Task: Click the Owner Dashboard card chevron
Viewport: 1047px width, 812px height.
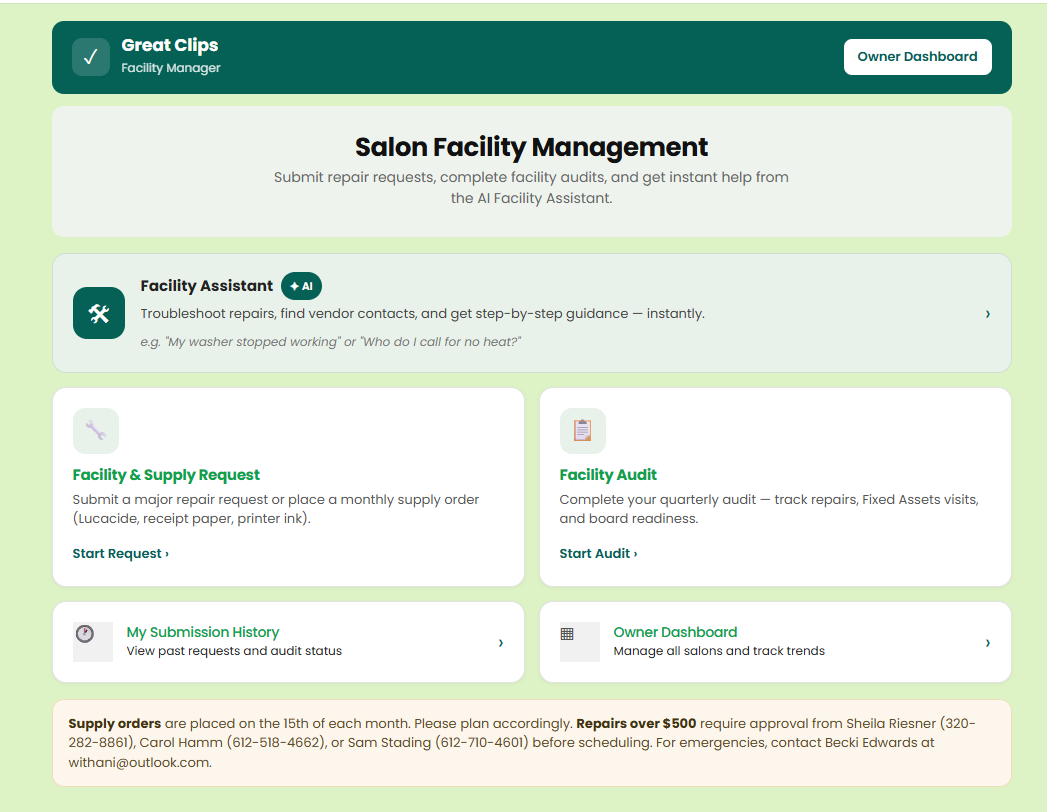Action: 988,643
